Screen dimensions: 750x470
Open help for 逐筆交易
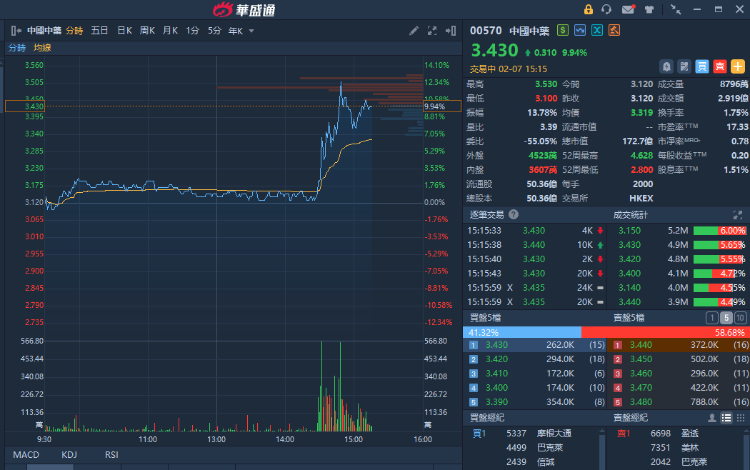[x=513, y=215]
